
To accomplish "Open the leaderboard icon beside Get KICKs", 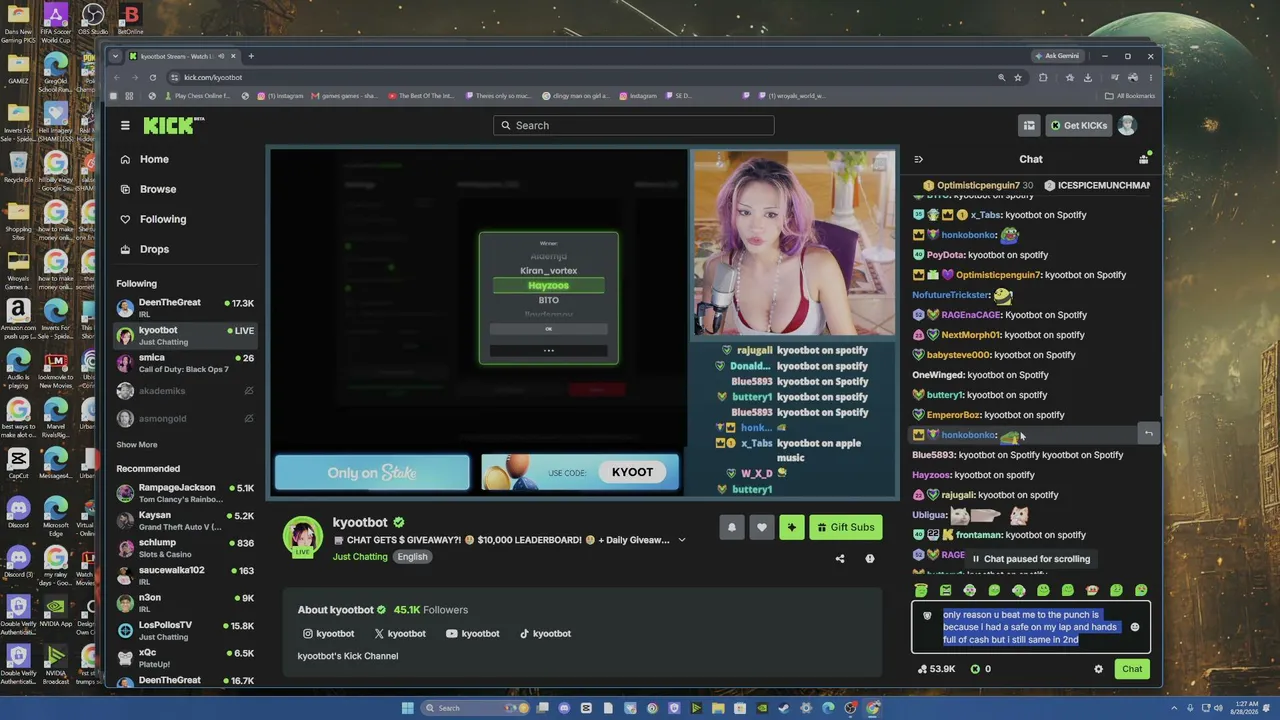I will (1029, 125).
